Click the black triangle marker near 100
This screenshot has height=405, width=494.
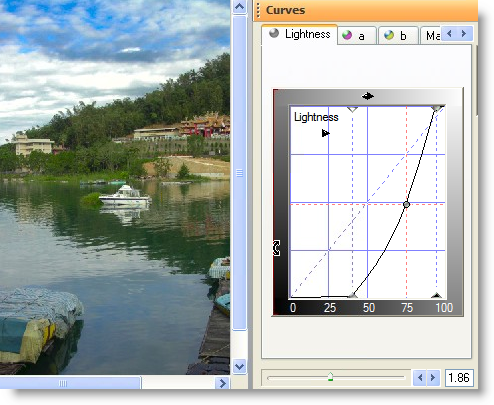click(x=436, y=295)
